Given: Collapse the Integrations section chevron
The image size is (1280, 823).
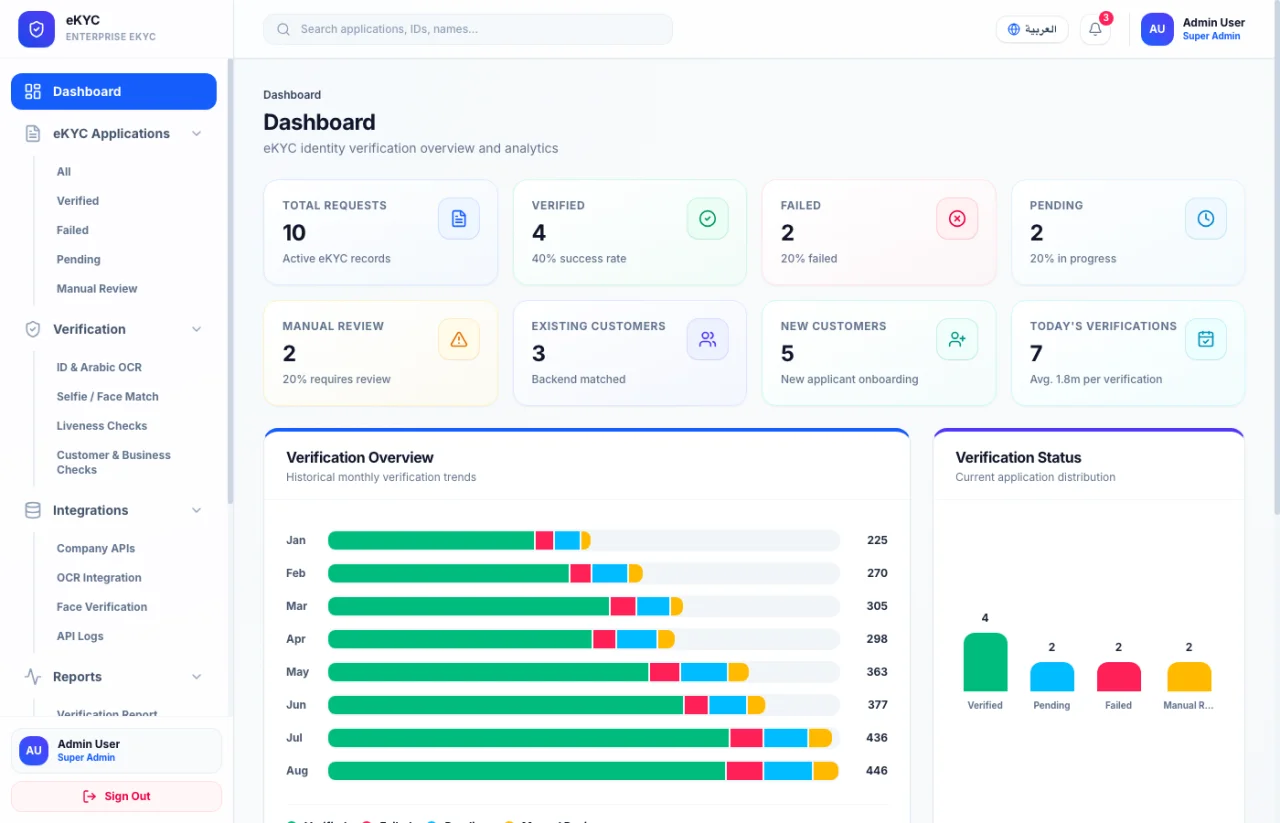Looking at the screenshot, I should (x=196, y=510).
